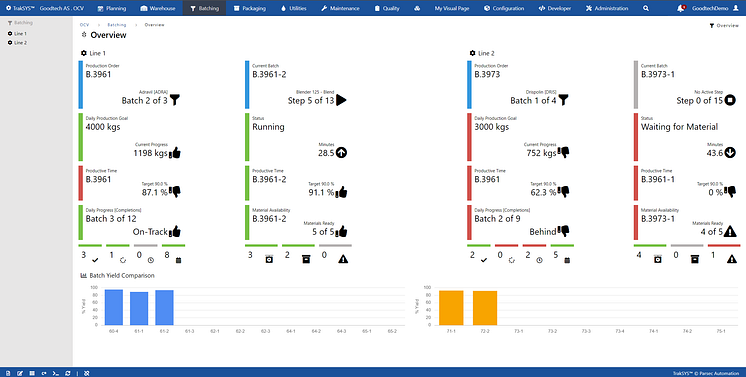Click thumbs-down icon beside 87.1 %

click(175, 192)
